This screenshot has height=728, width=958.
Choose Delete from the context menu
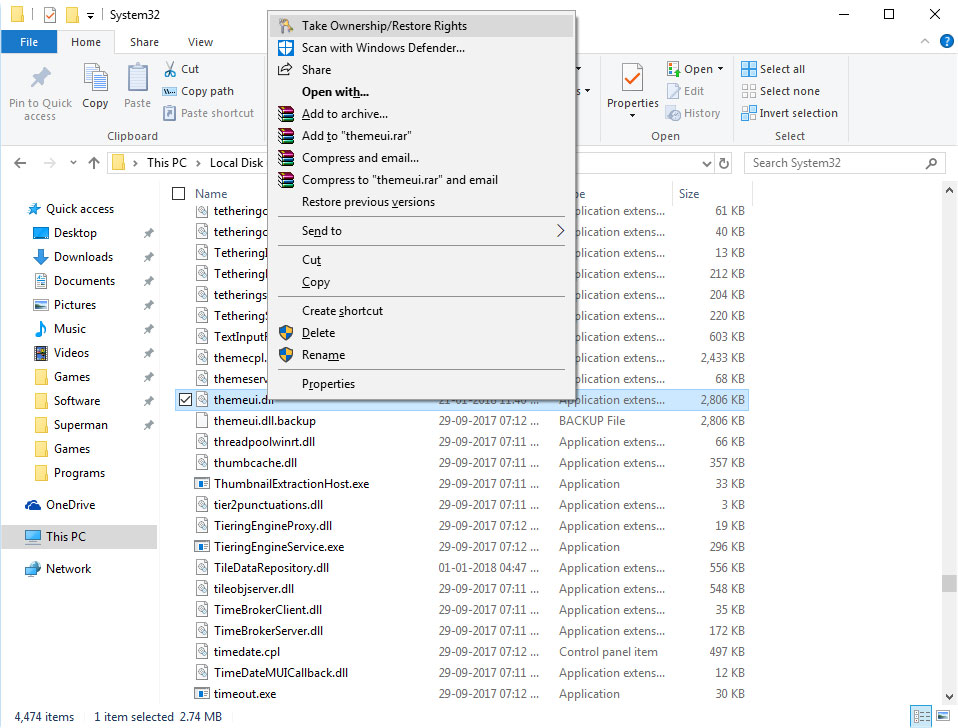(x=421, y=333)
